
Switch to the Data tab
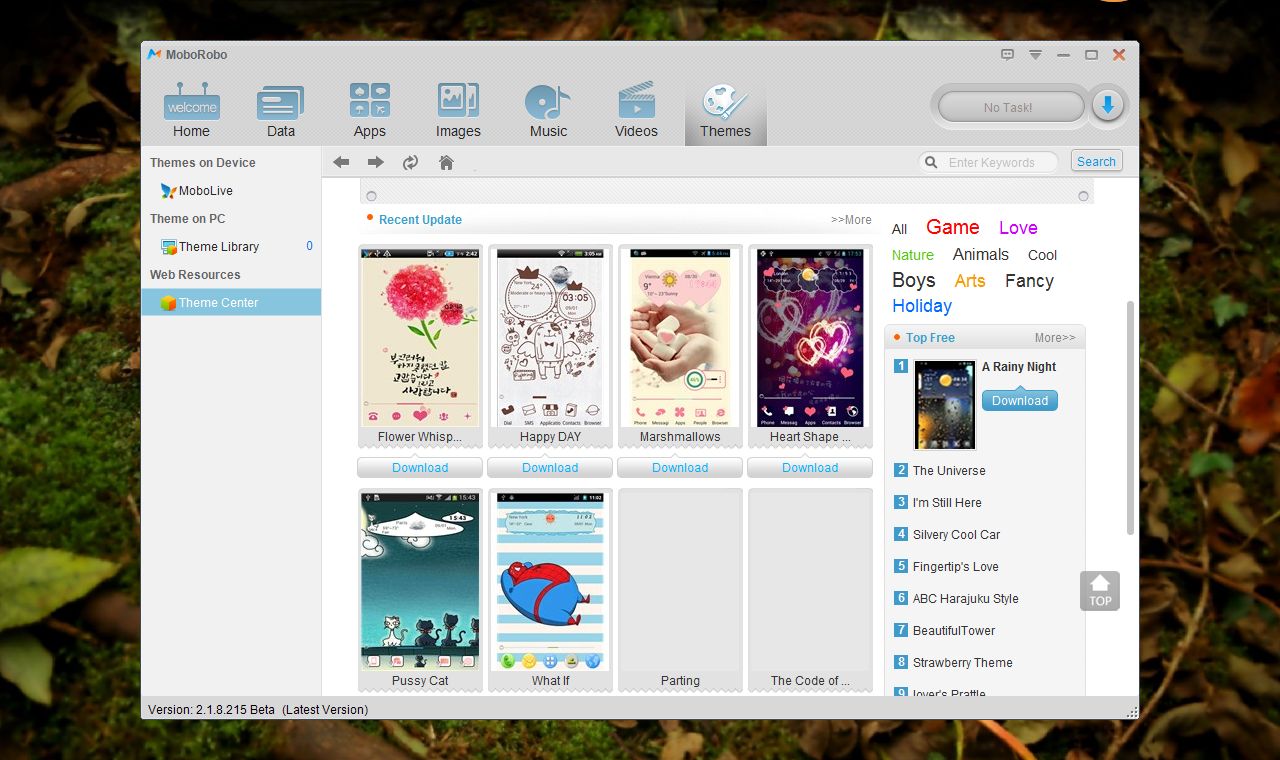click(x=280, y=110)
